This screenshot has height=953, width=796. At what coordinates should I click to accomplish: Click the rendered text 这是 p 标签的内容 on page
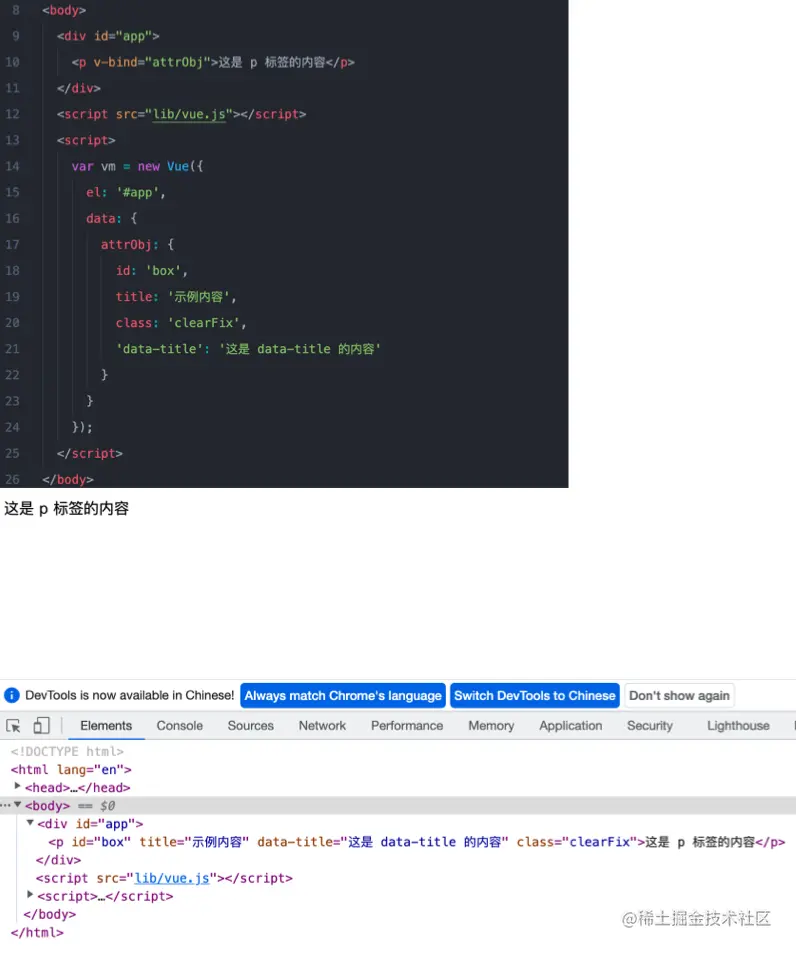(x=66, y=509)
